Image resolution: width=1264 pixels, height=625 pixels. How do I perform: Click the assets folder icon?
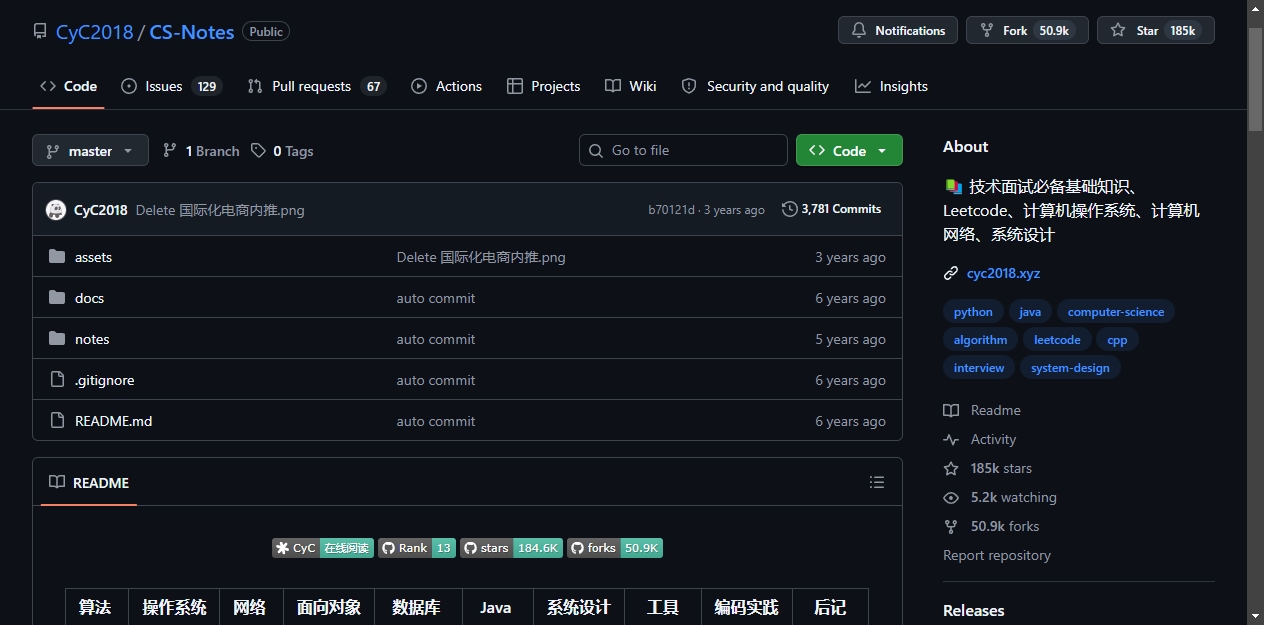[57, 257]
